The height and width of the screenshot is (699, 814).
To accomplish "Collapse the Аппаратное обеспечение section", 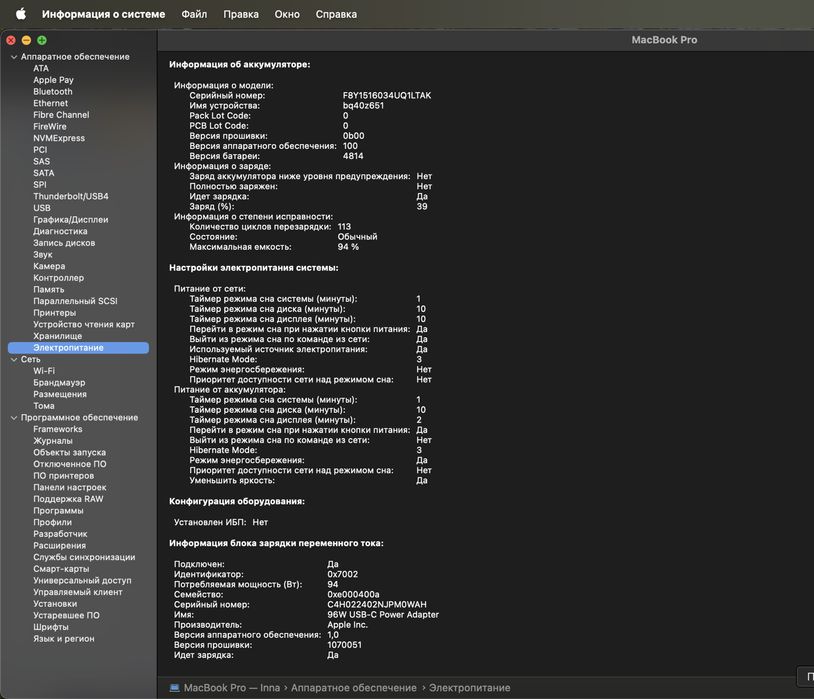I will [x=14, y=57].
